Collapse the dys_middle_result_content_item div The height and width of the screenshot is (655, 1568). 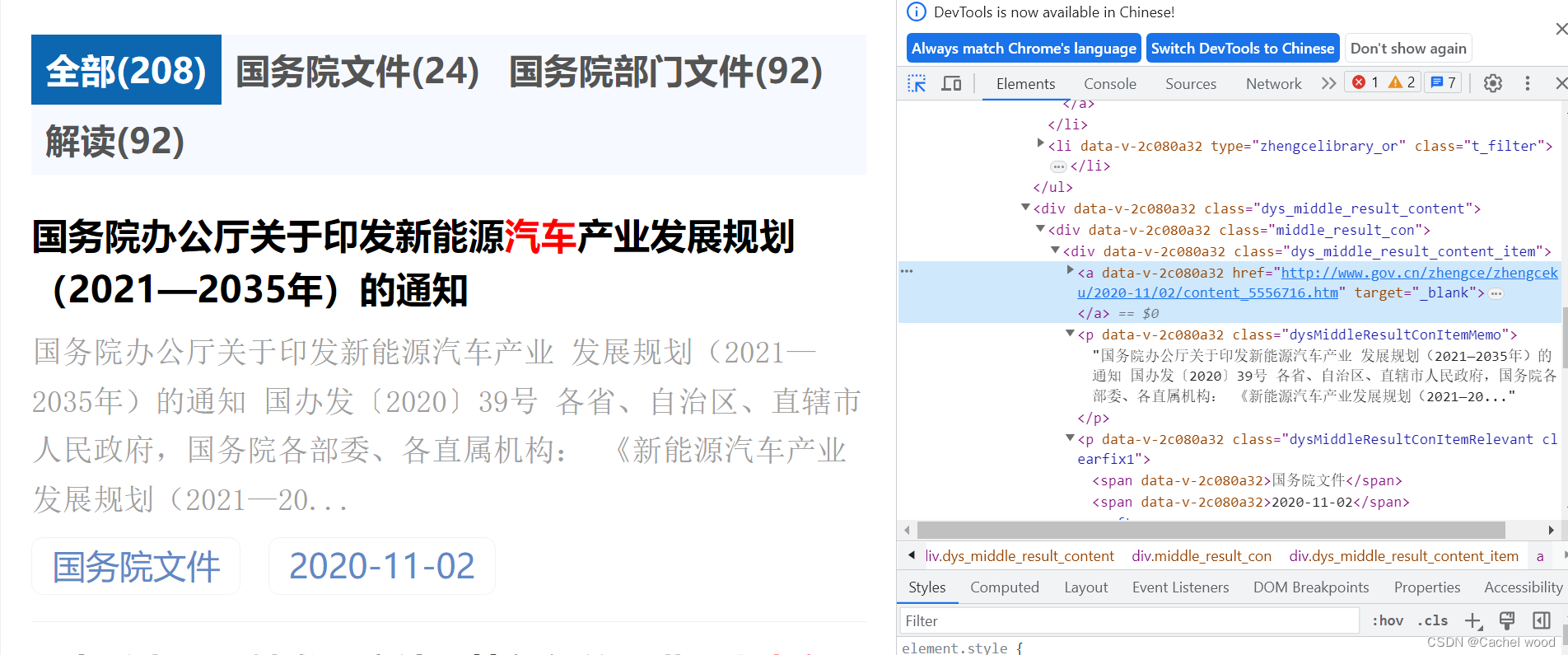[x=1056, y=250]
